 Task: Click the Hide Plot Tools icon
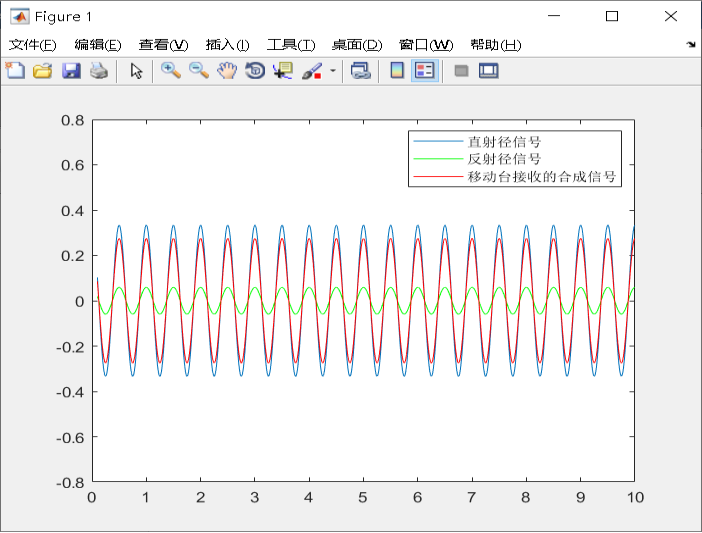(461, 71)
